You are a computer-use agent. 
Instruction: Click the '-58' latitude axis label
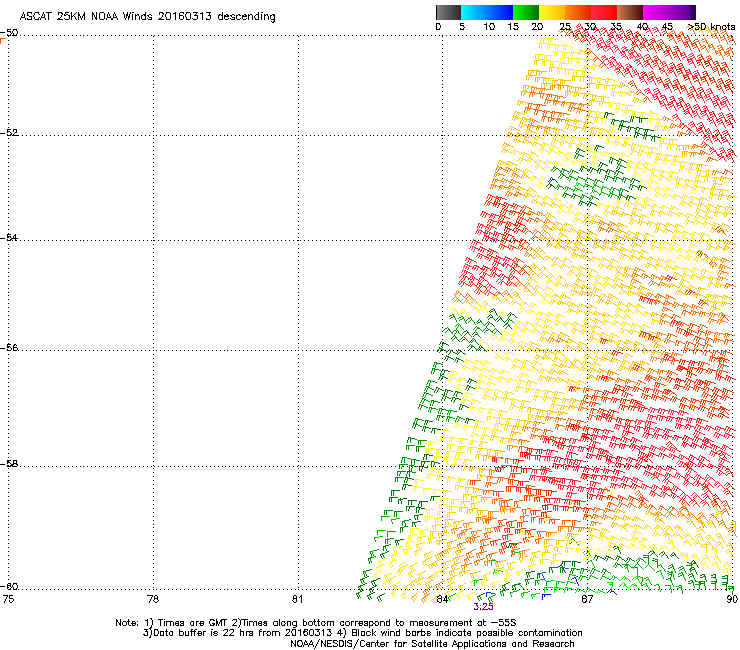point(9,464)
